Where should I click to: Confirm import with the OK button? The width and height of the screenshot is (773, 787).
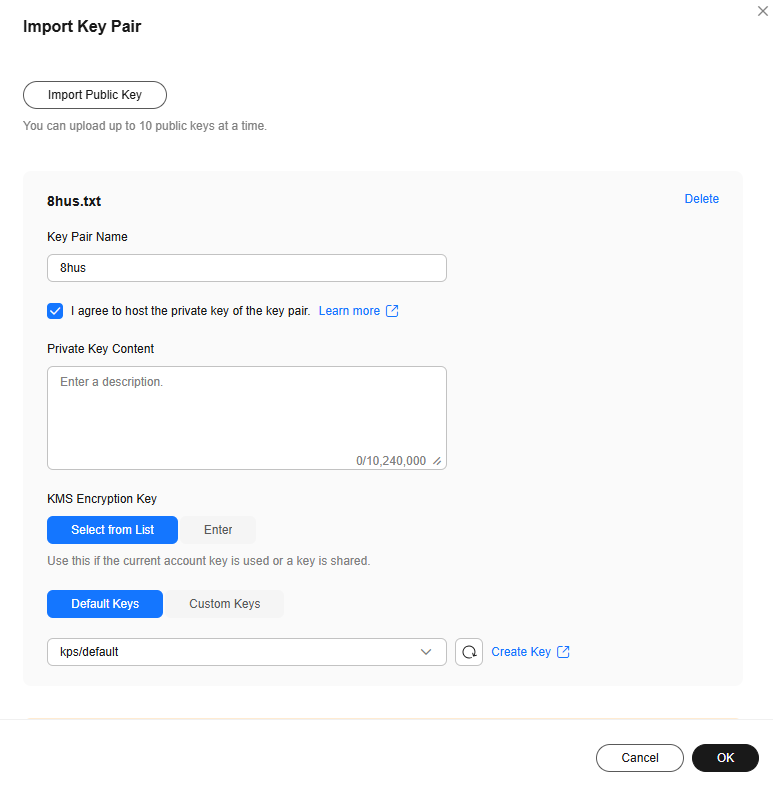click(x=725, y=758)
